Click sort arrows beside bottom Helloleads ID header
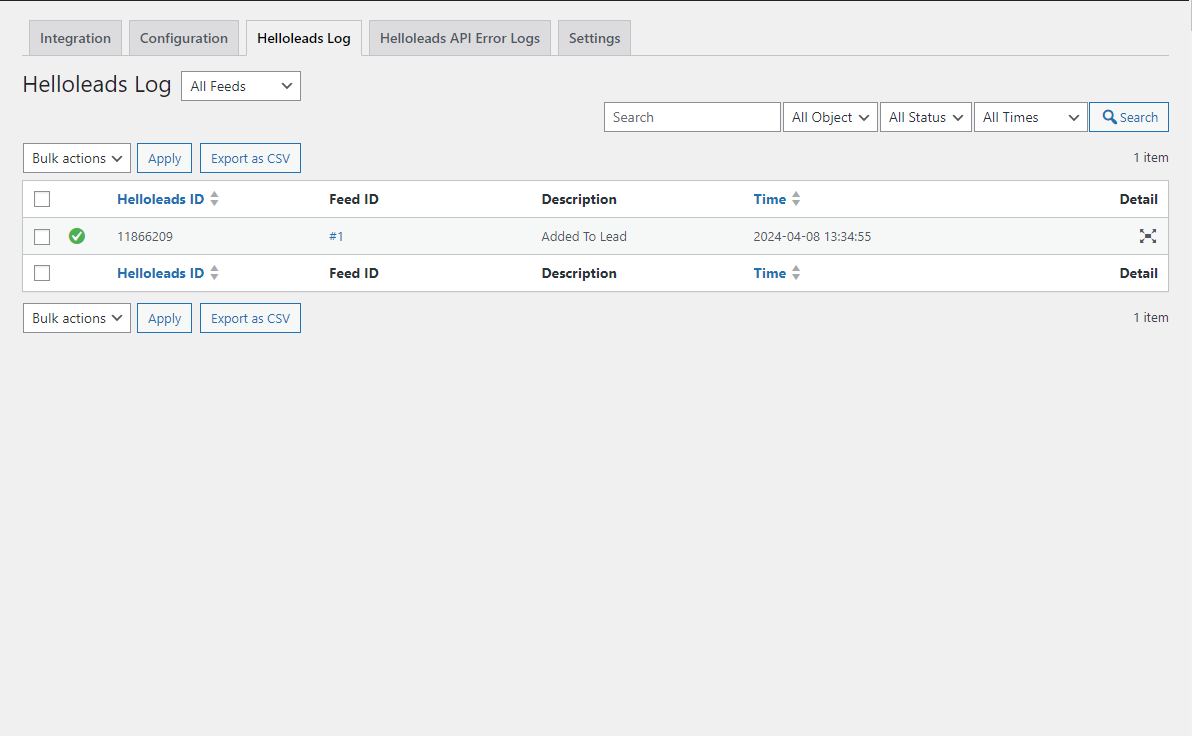Screen dimensions: 1192x736 click(214, 272)
